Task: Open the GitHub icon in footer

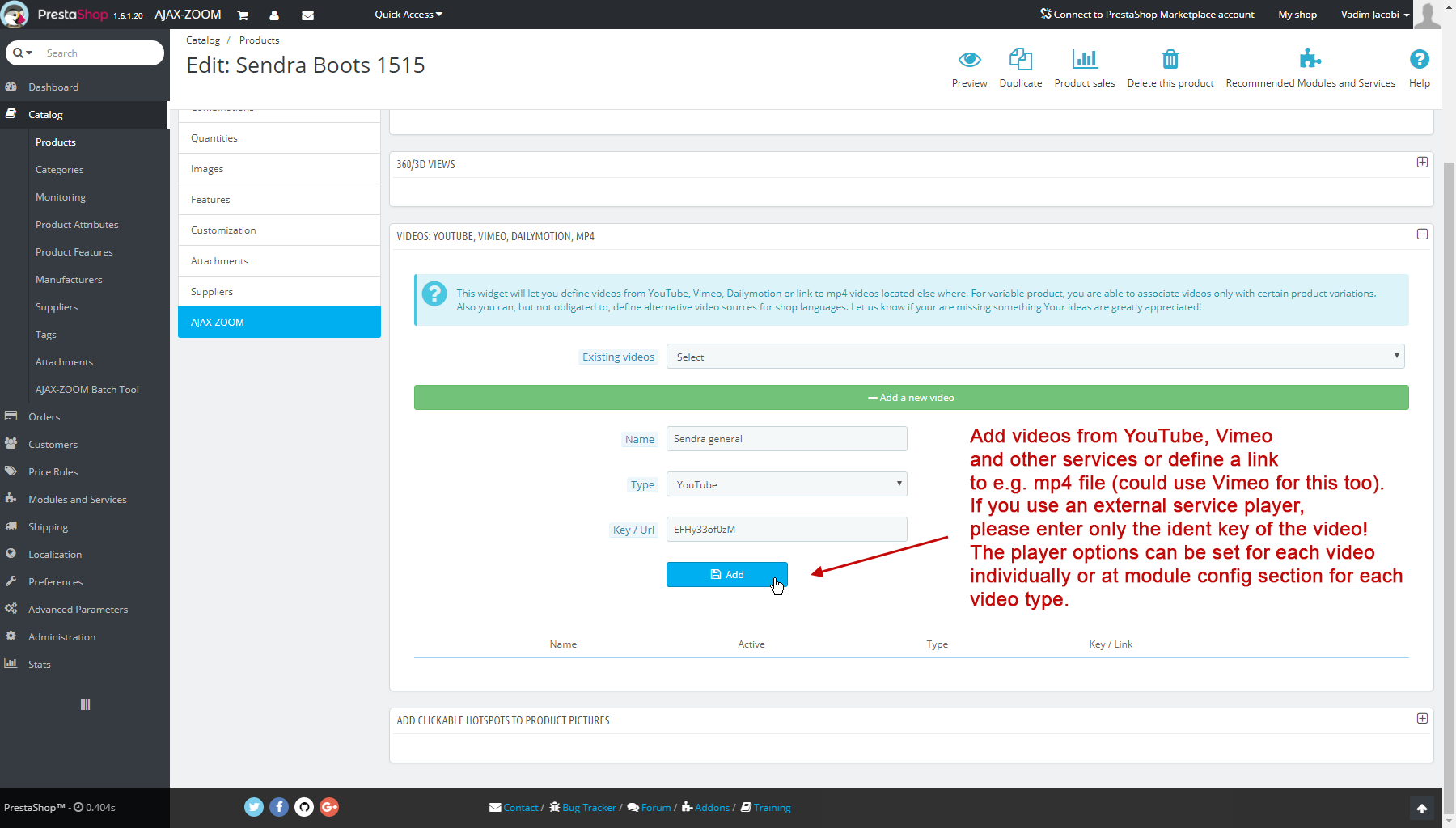Action: click(304, 807)
